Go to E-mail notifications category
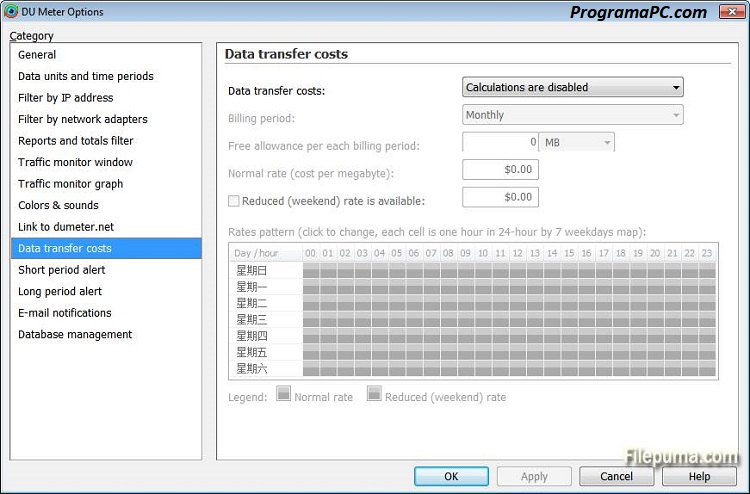Viewport: 750px width, 494px height. click(x=106, y=313)
